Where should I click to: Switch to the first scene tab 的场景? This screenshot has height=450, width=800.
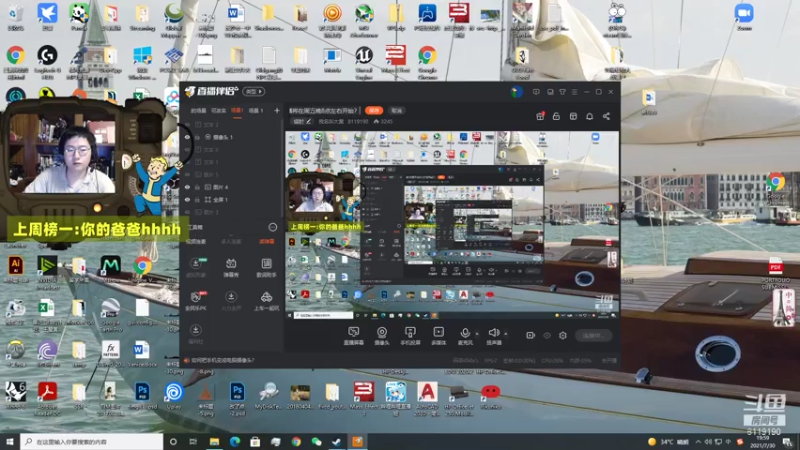coord(198,110)
